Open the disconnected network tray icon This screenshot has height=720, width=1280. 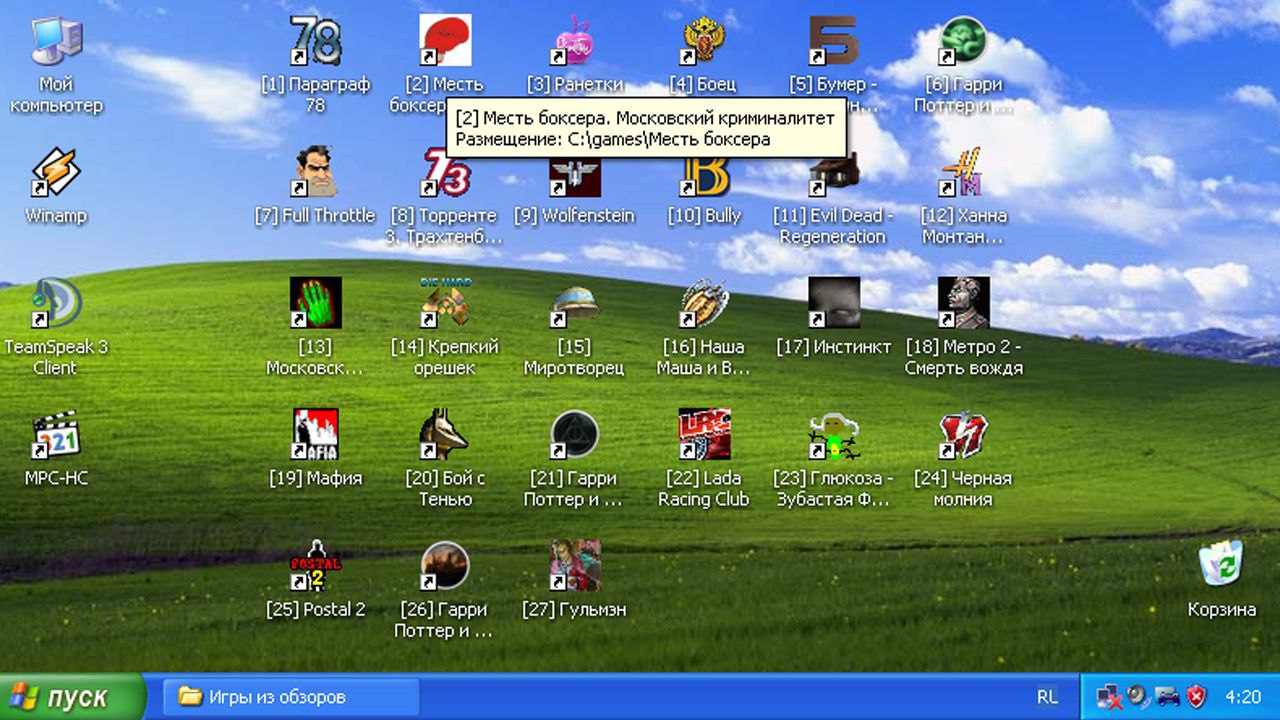coord(1108,697)
